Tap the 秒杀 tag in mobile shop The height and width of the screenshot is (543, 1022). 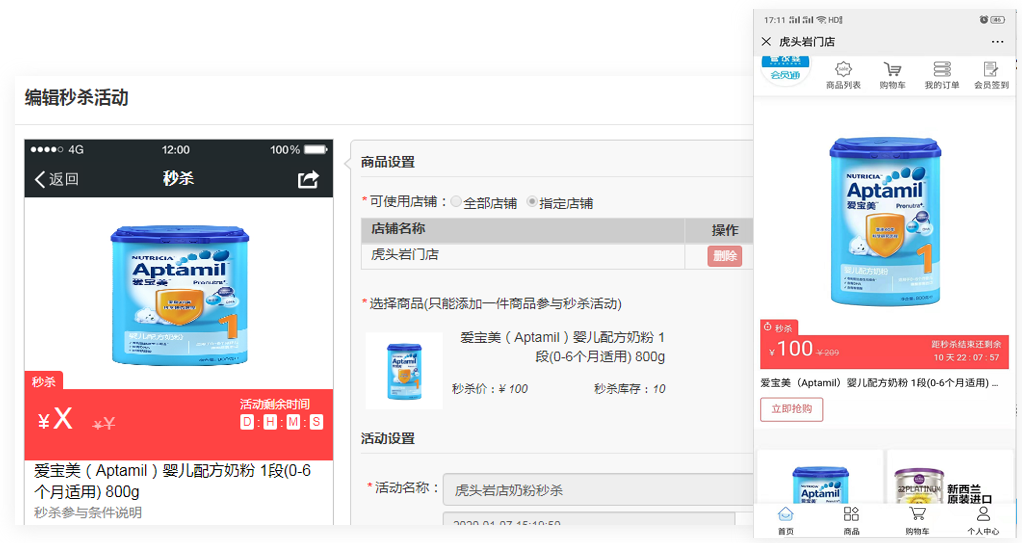(x=779, y=328)
